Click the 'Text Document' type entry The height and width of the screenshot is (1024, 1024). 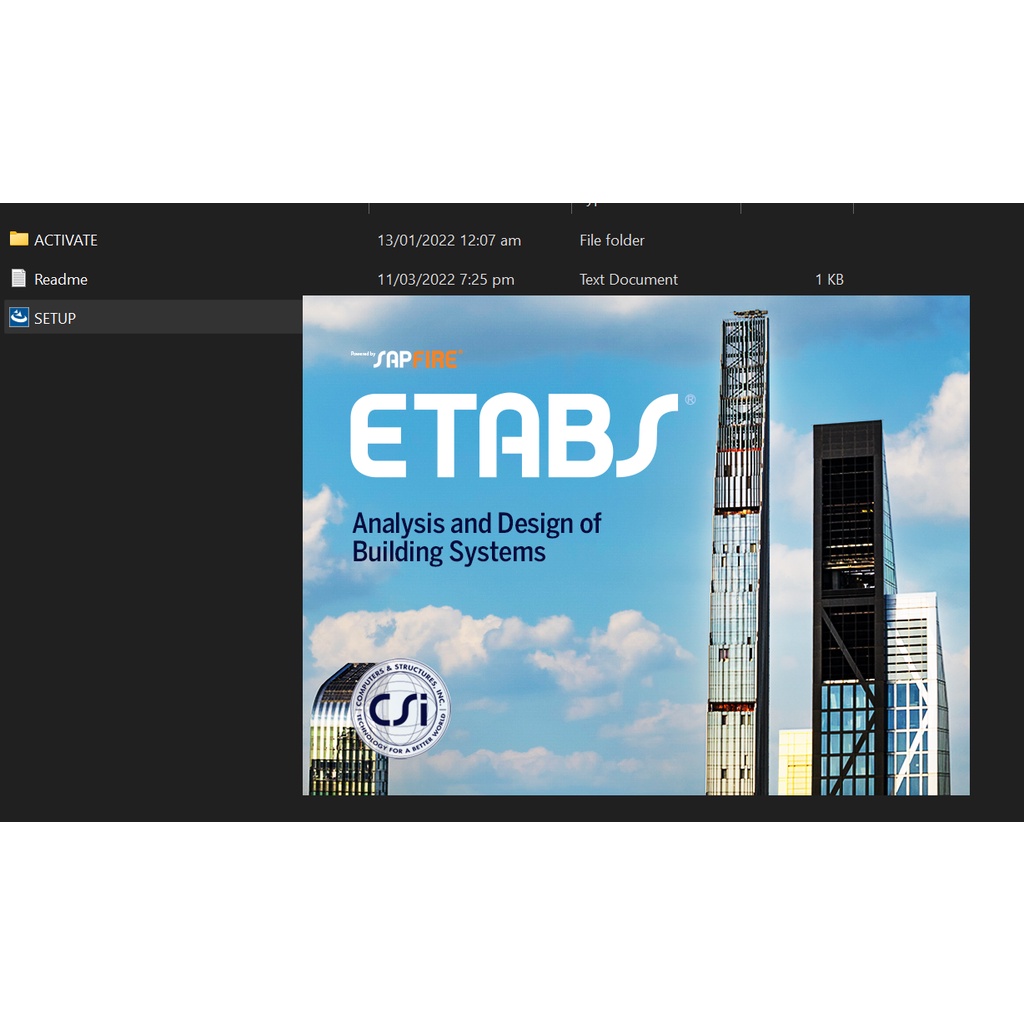tap(628, 280)
